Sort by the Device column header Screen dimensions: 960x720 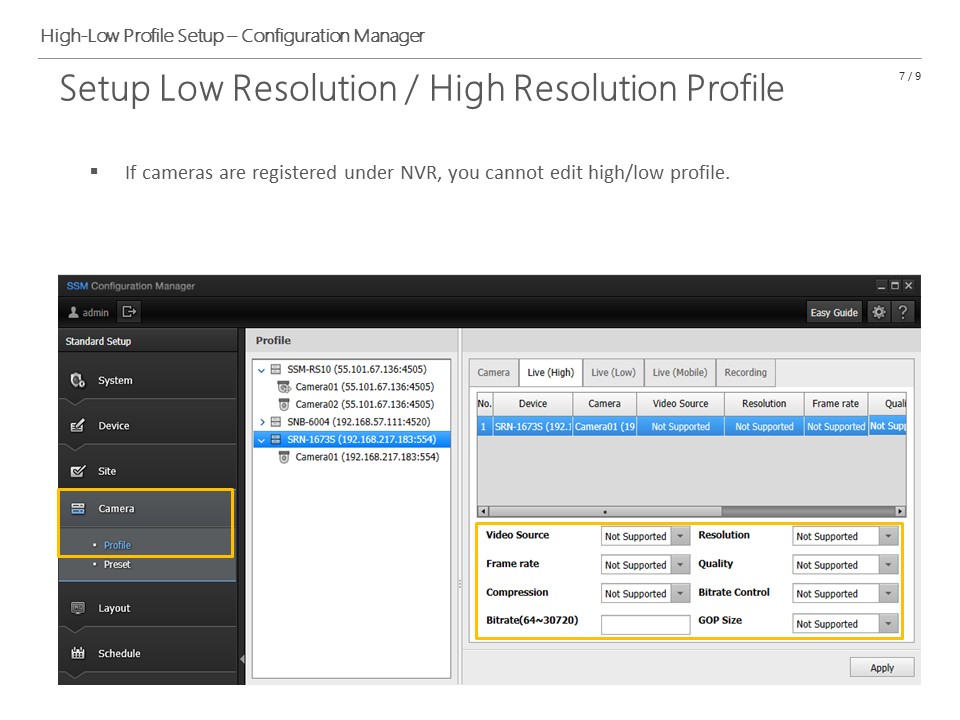pos(533,403)
